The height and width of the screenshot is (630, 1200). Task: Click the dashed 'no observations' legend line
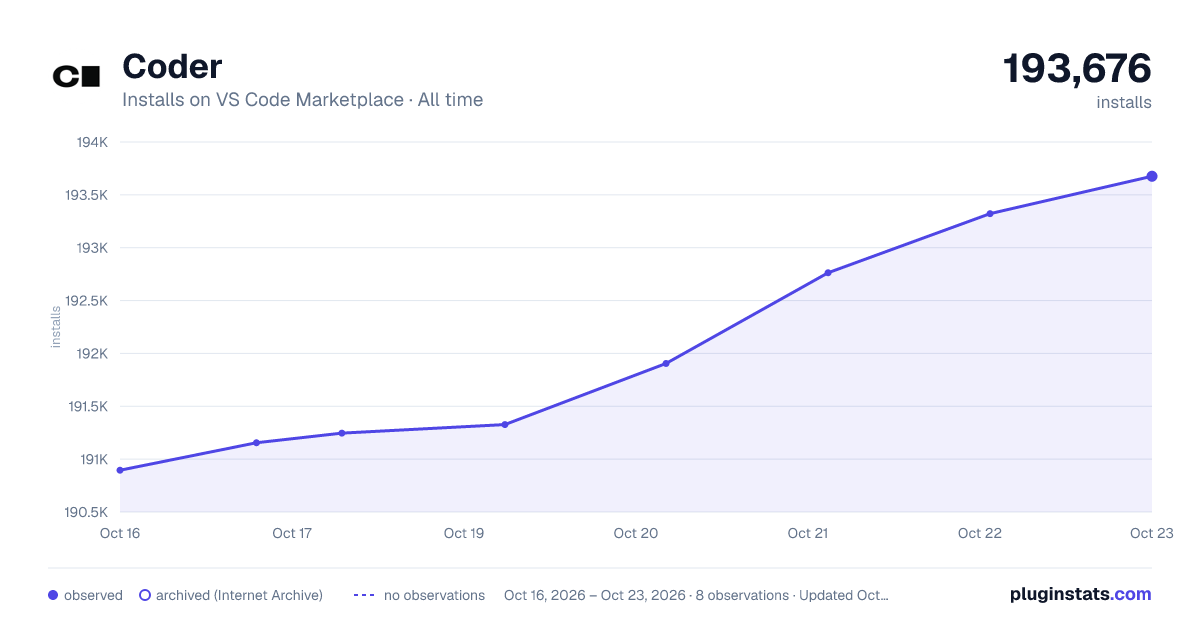click(364, 595)
